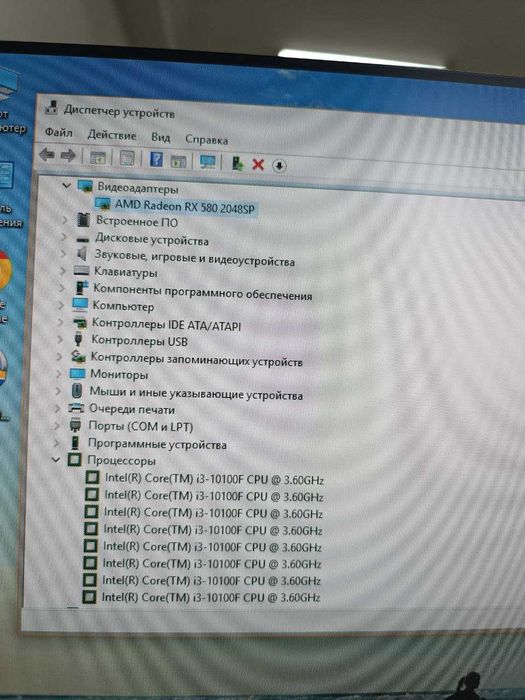
Task: Expand the Мониторы node
Action: click(58, 373)
